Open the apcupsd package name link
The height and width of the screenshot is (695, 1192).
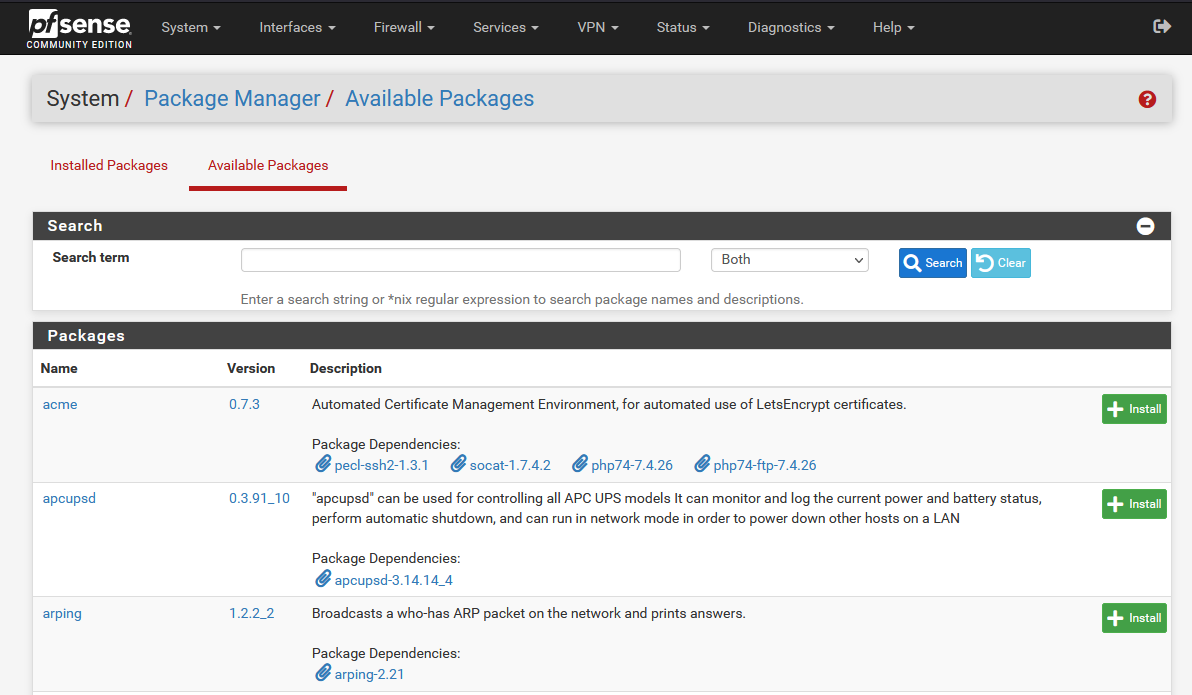[69, 499]
